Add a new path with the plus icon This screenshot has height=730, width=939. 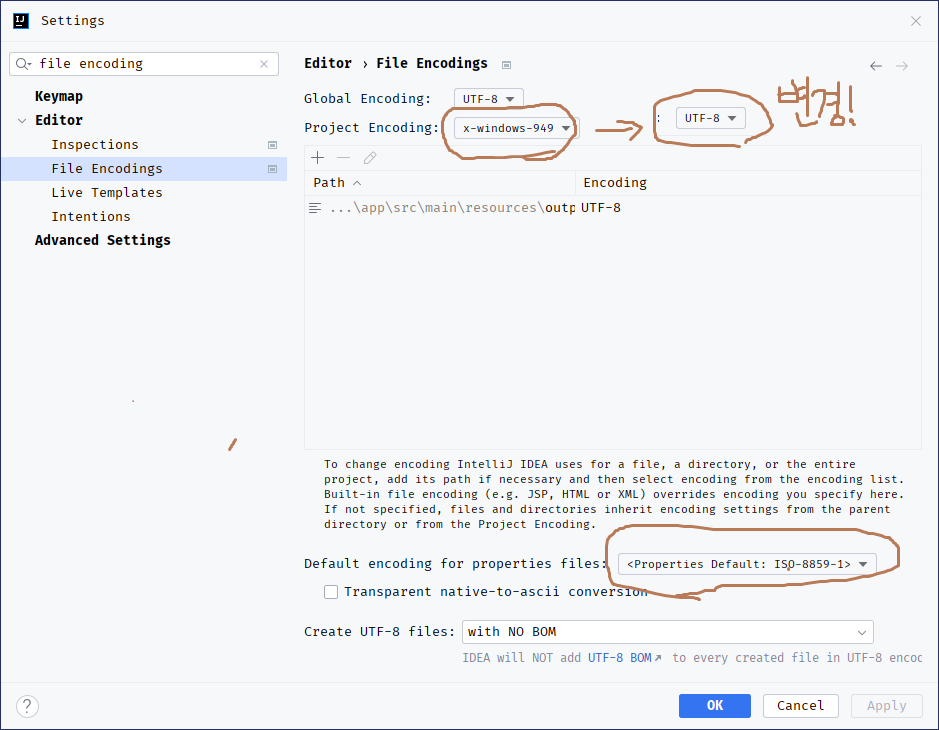317,157
